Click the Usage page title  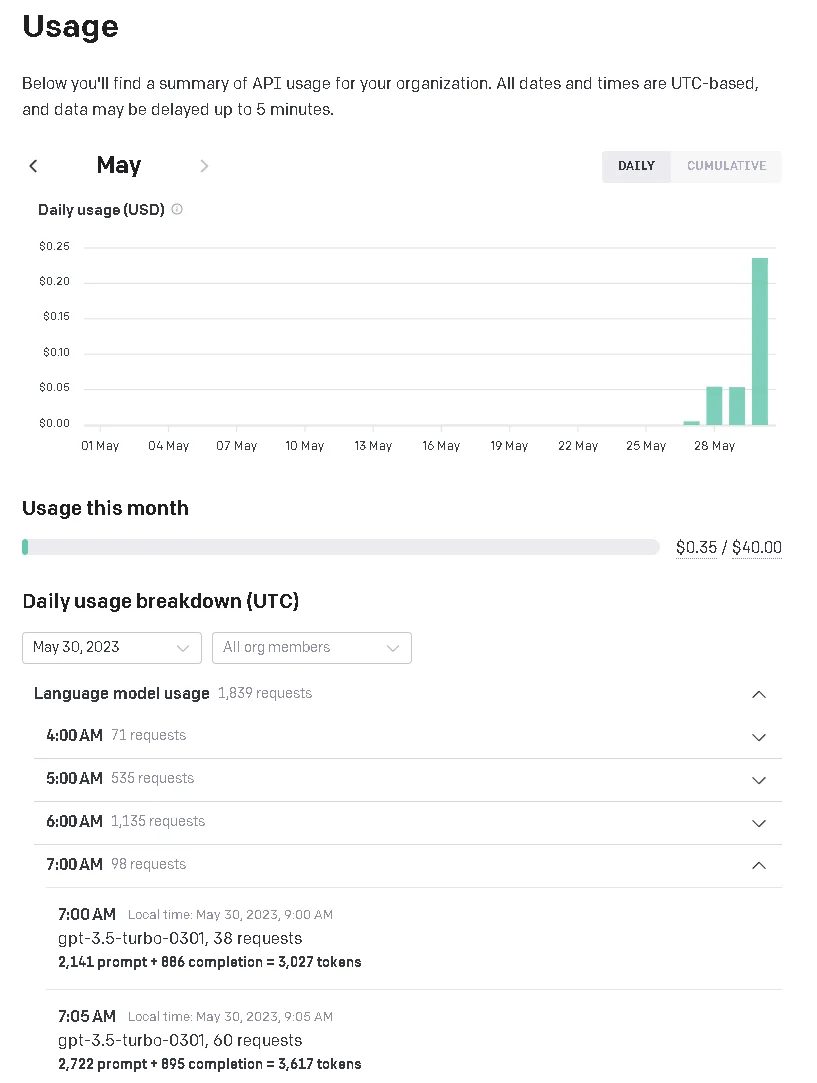tap(70, 27)
